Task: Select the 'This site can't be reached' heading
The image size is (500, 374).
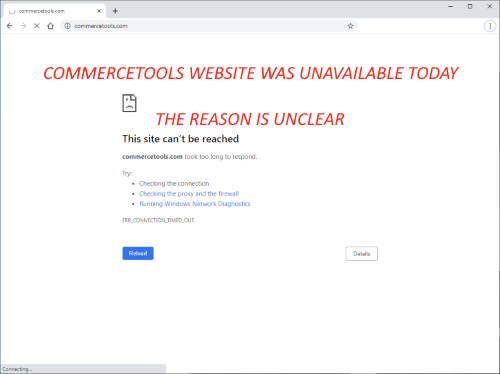Action: 180,139
